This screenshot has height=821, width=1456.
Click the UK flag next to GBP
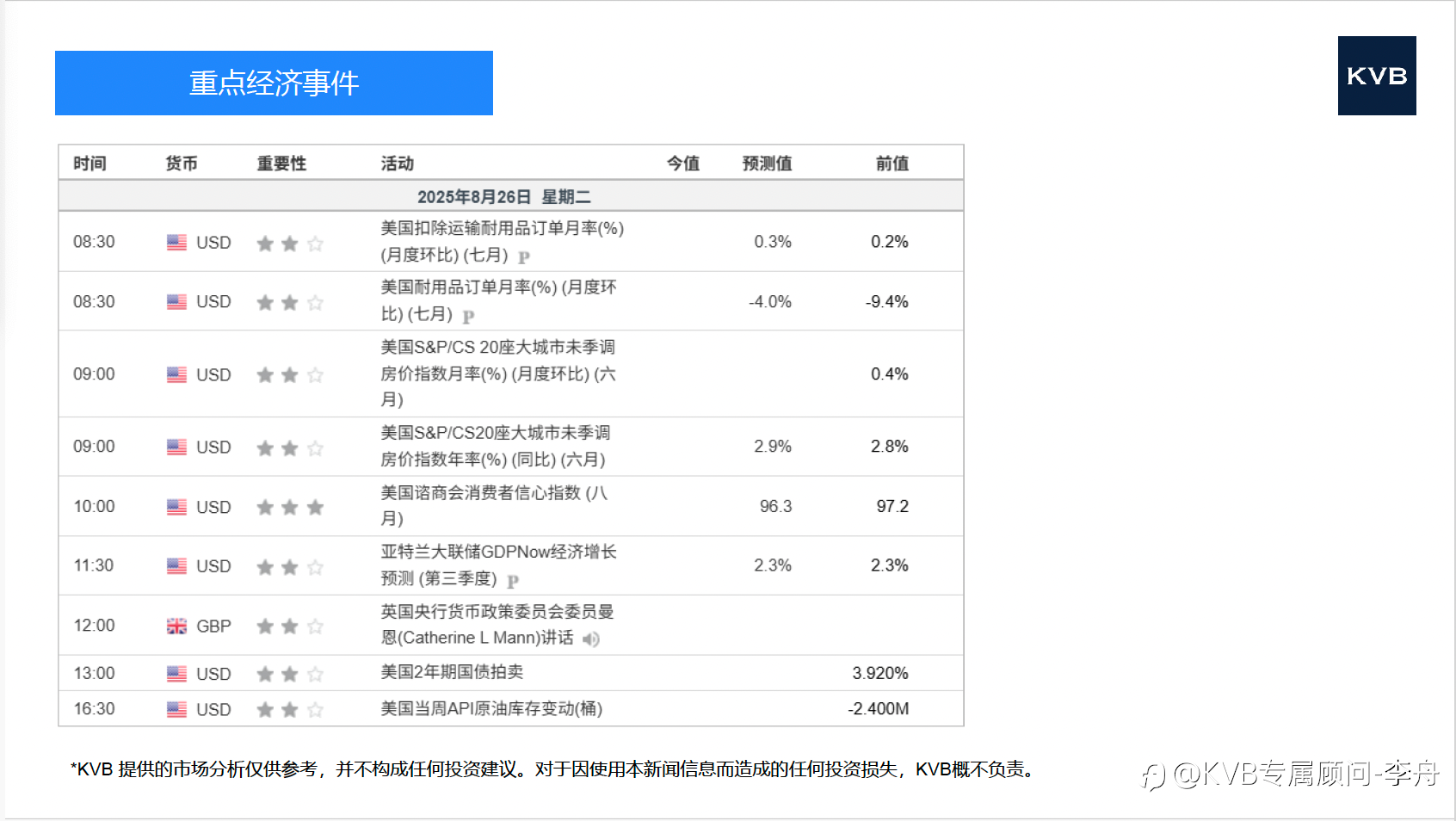tap(176, 626)
